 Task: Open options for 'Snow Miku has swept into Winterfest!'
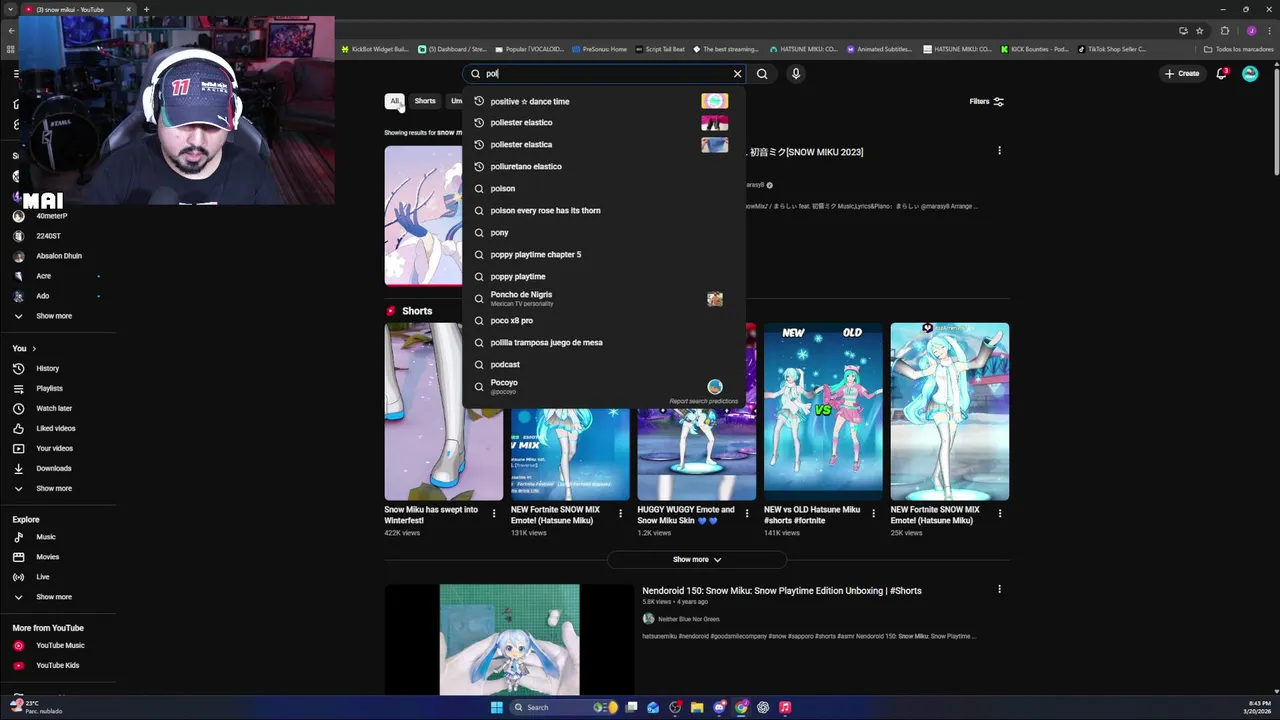493,514
